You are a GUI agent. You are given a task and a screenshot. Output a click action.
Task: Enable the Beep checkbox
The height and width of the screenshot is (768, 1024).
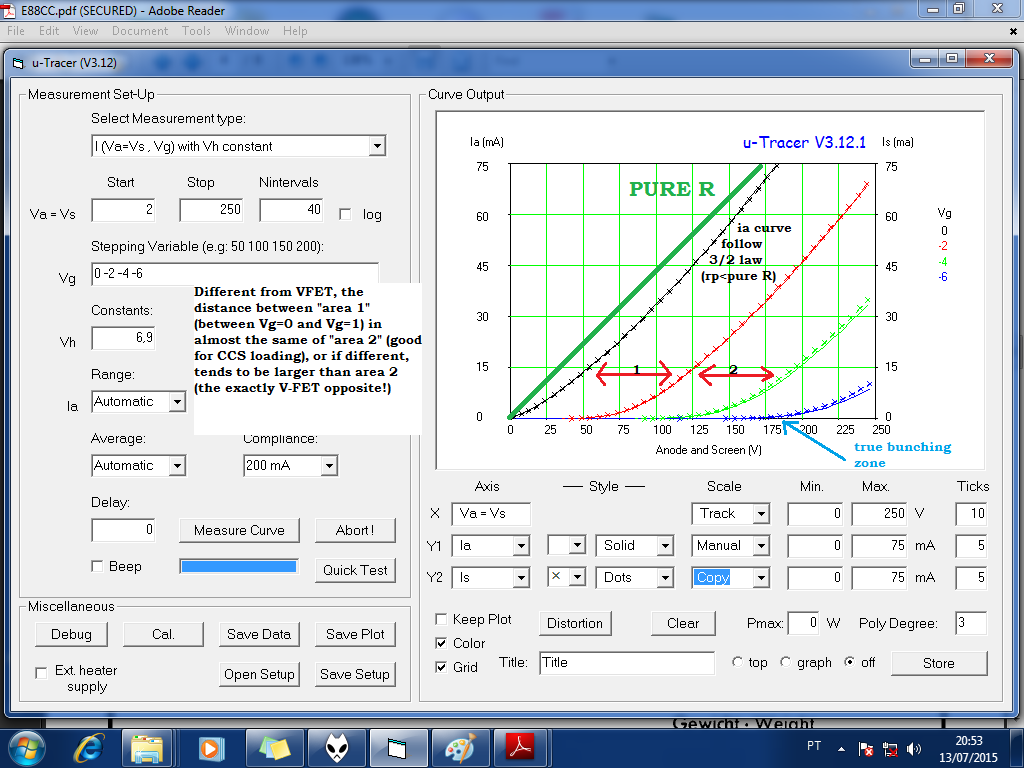(97, 566)
